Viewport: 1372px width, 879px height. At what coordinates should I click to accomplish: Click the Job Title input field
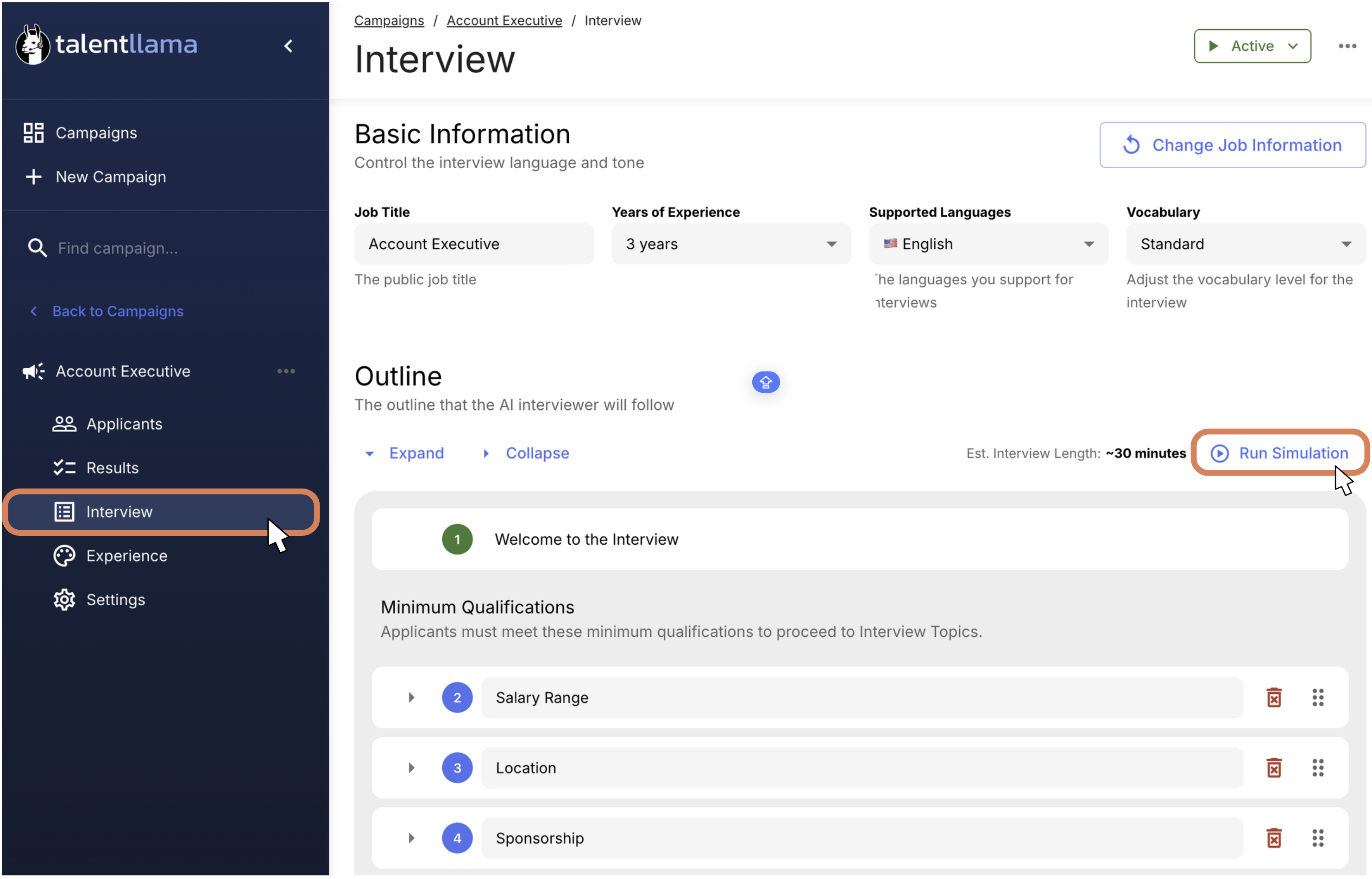point(474,244)
